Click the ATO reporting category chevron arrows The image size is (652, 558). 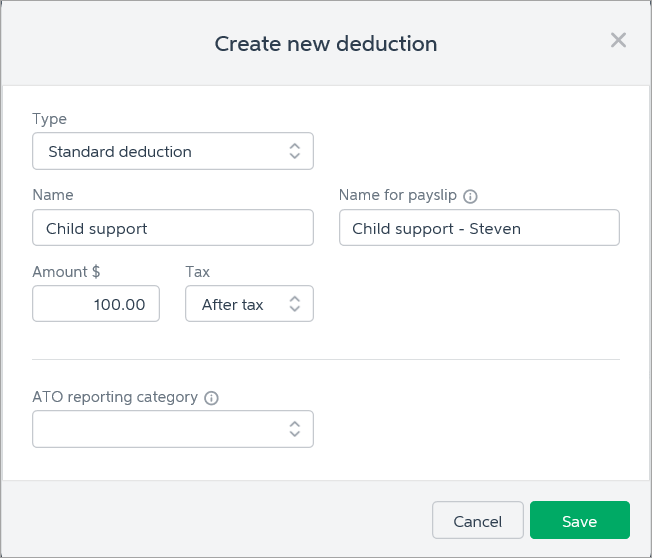294,429
